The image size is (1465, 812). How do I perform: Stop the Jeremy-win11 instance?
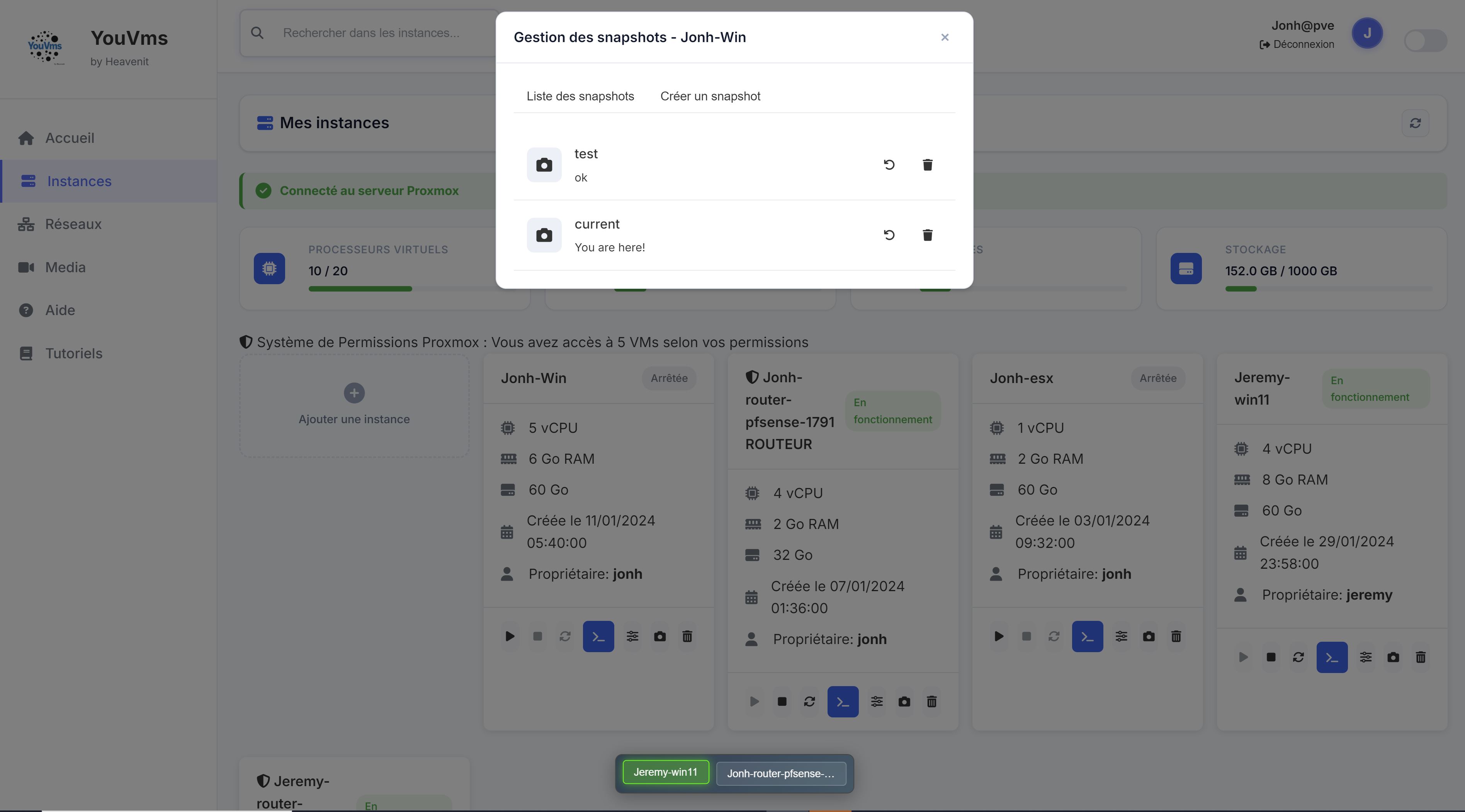[x=1271, y=658]
